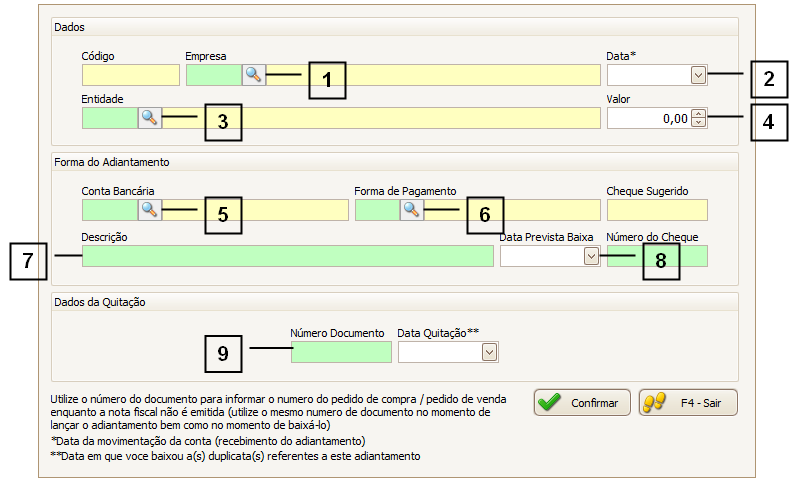Viewport: 794px width, 484px height.
Task: Open the Data Prevista Baixa dropdown
Action: coord(591,256)
